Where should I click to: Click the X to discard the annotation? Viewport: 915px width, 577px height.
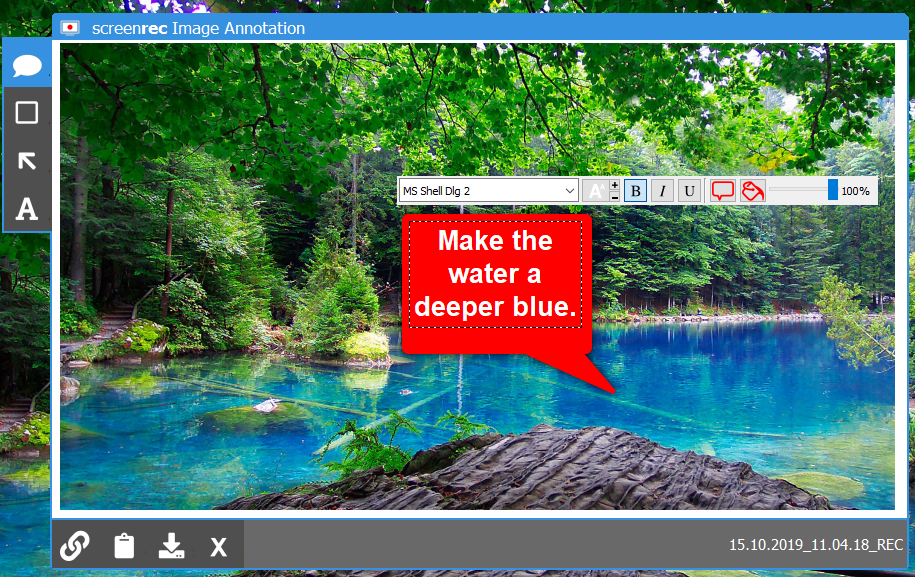pyautogui.click(x=219, y=546)
